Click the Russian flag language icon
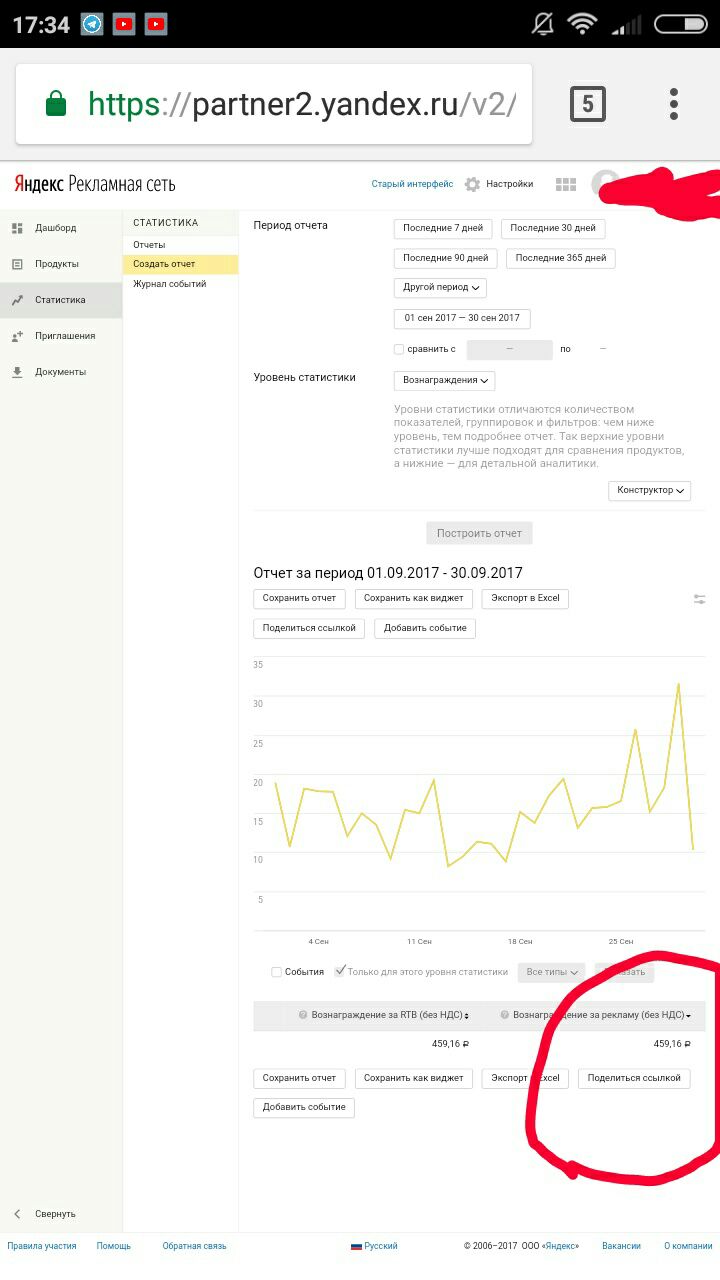Screen dimensions: 720x1280 [356, 1246]
